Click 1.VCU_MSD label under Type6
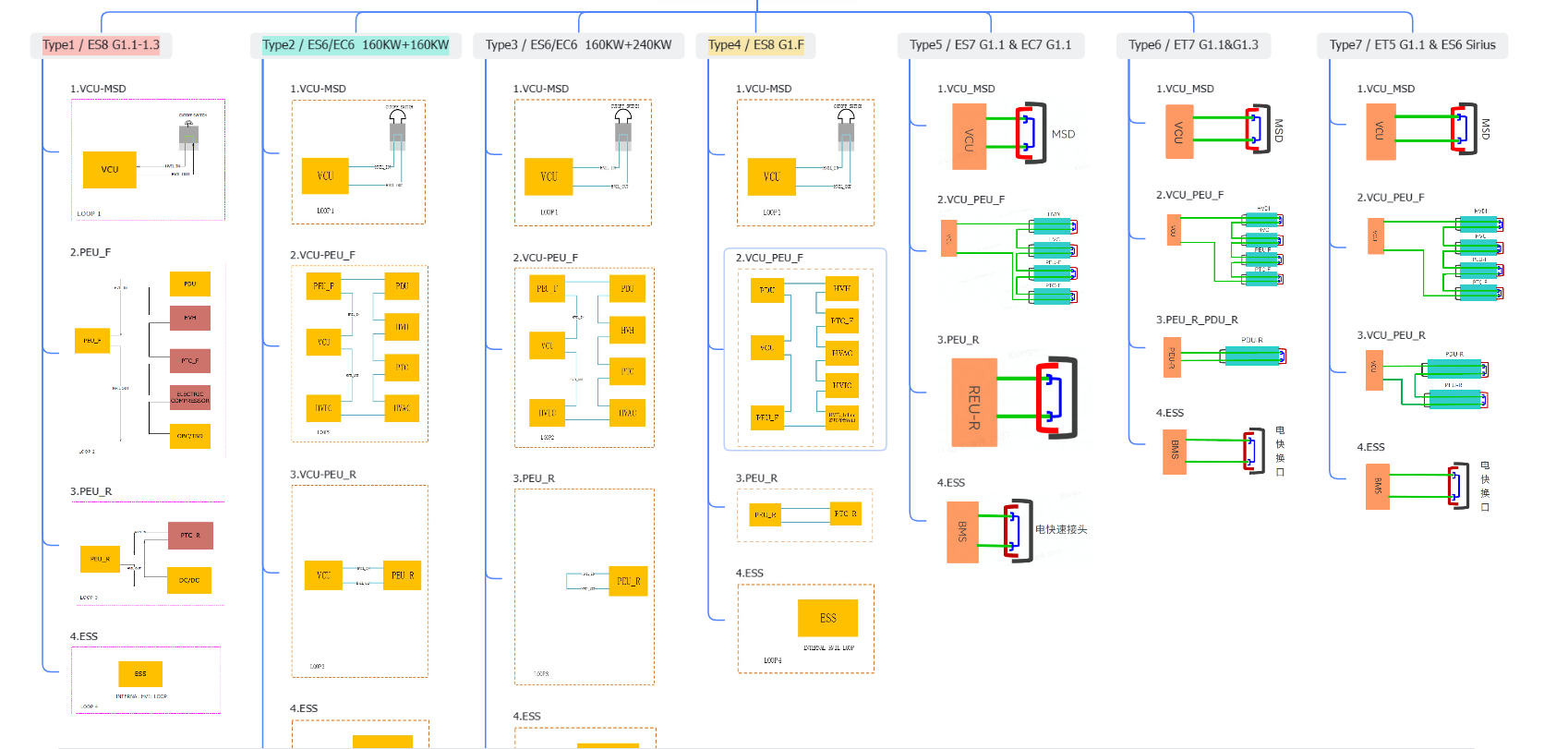 tap(1185, 89)
